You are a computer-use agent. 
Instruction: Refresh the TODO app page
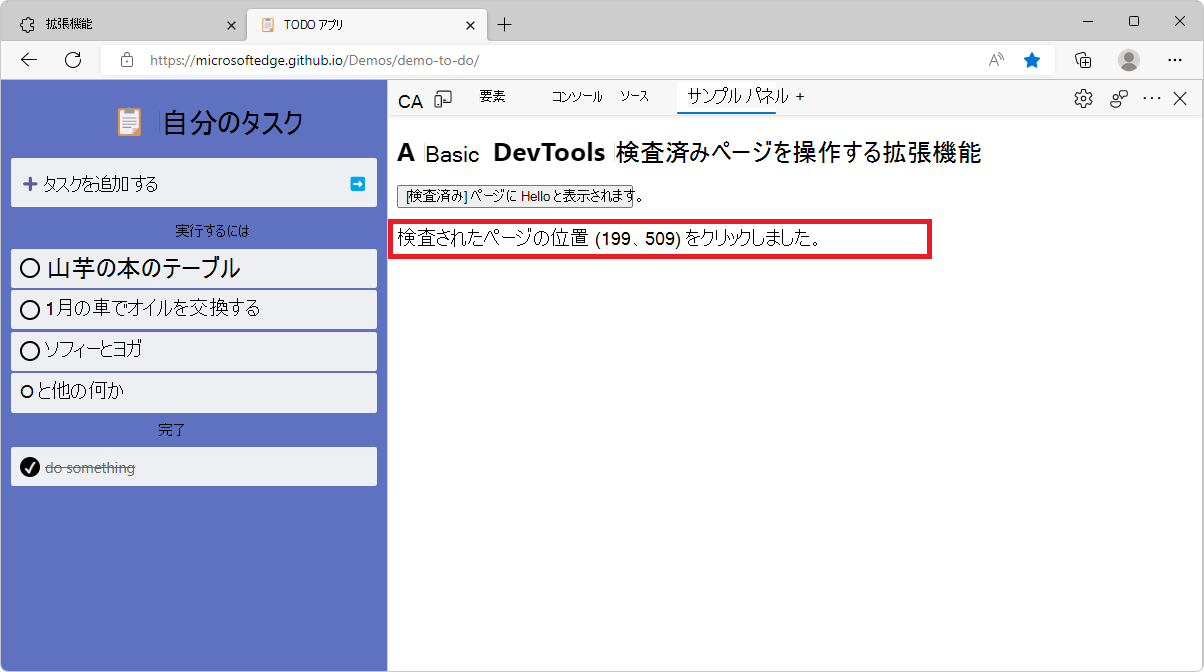72,60
